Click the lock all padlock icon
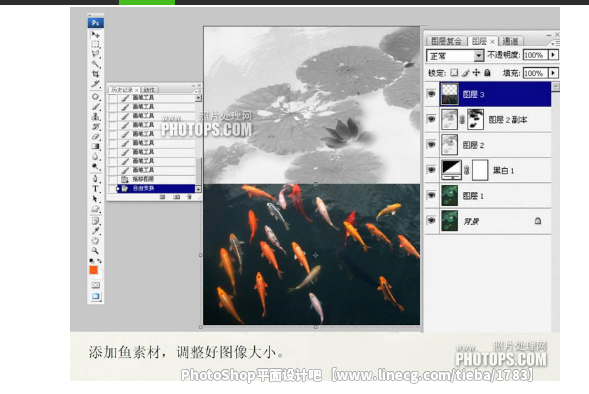This screenshot has height=394, width=589. pyautogui.click(x=487, y=72)
